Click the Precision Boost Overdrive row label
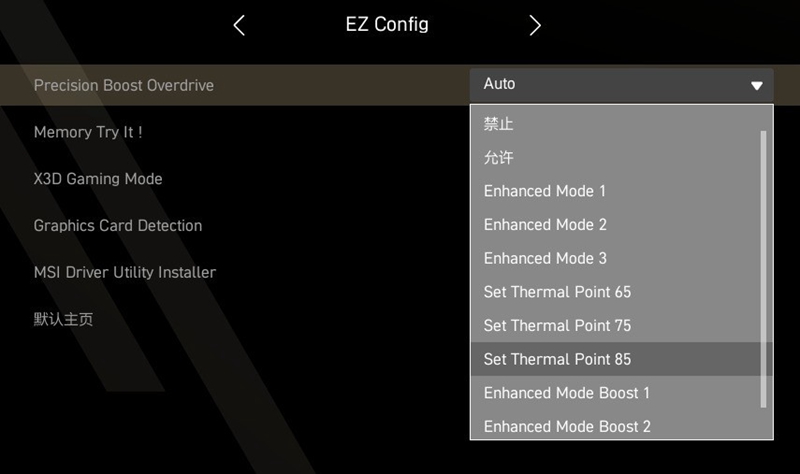The height and width of the screenshot is (474, 800). click(x=124, y=85)
